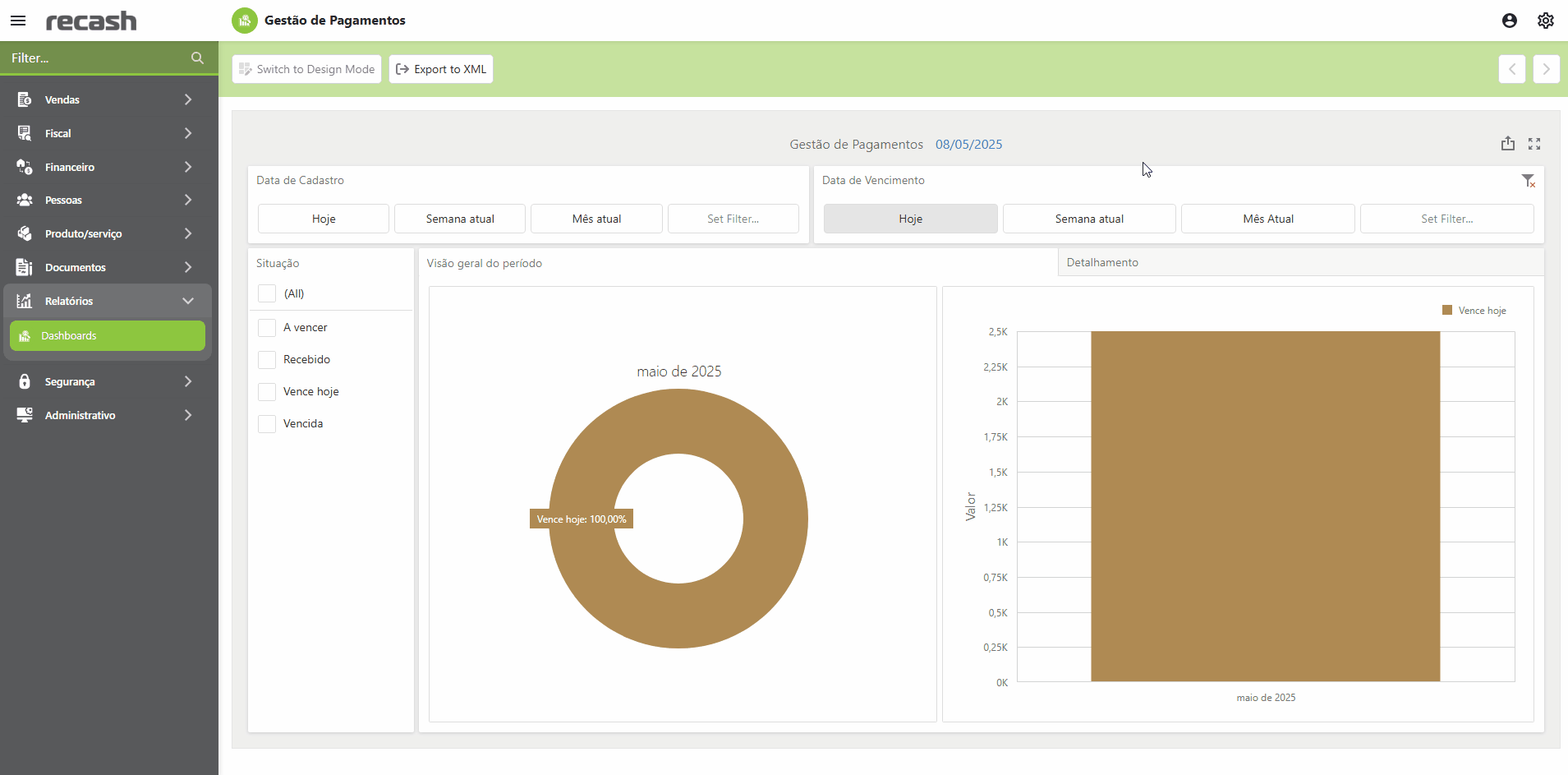Click the user account profile icon
Viewport: 1568px width, 775px height.
[x=1509, y=21]
